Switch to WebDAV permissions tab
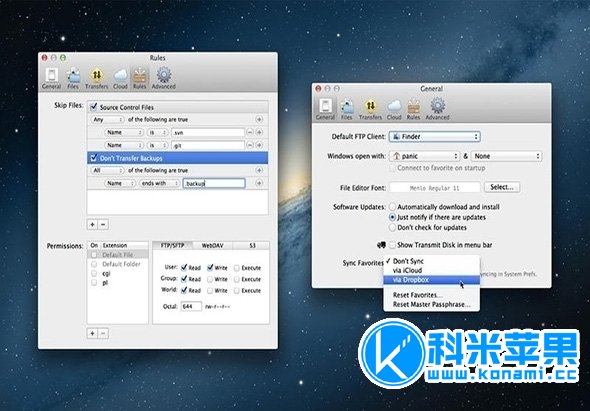 [213, 245]
